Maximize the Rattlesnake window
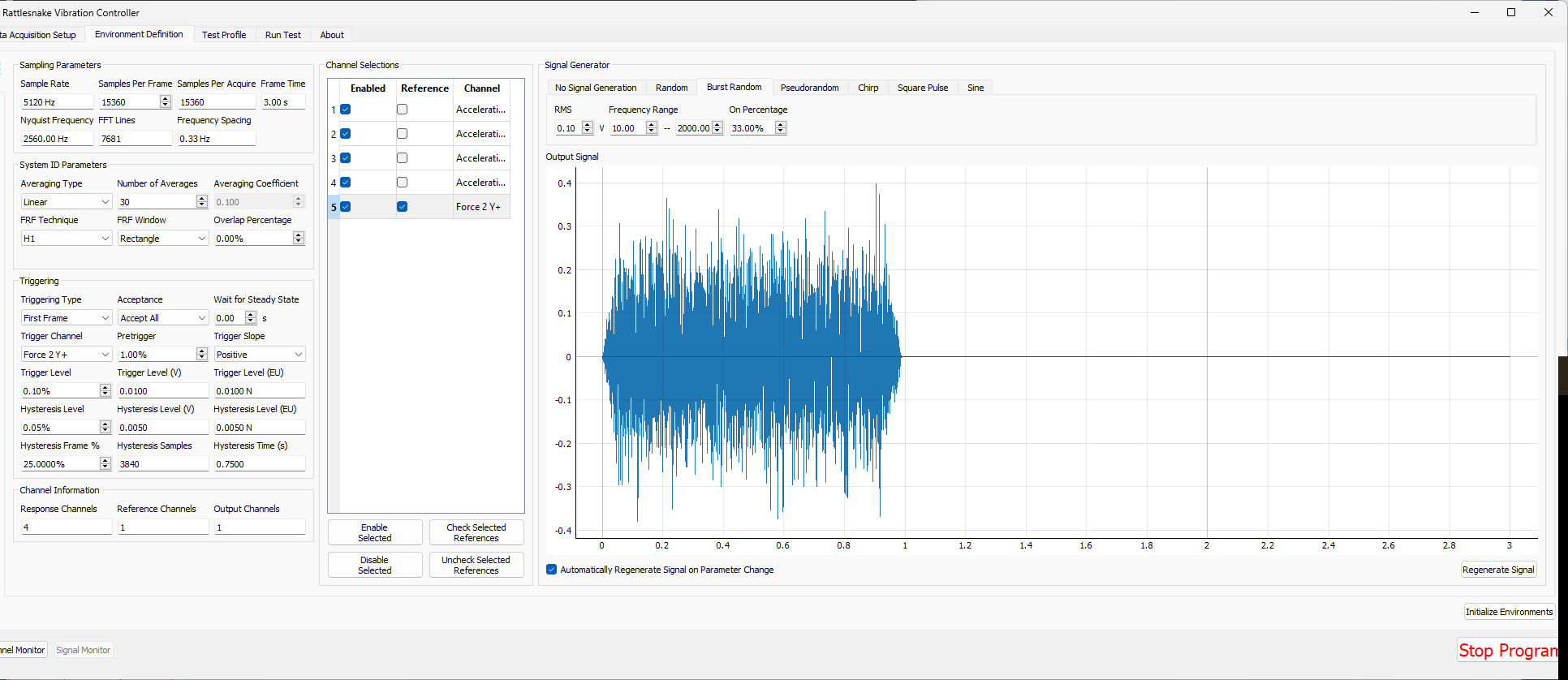1568x680 pixels. (x=1511, y=12)
